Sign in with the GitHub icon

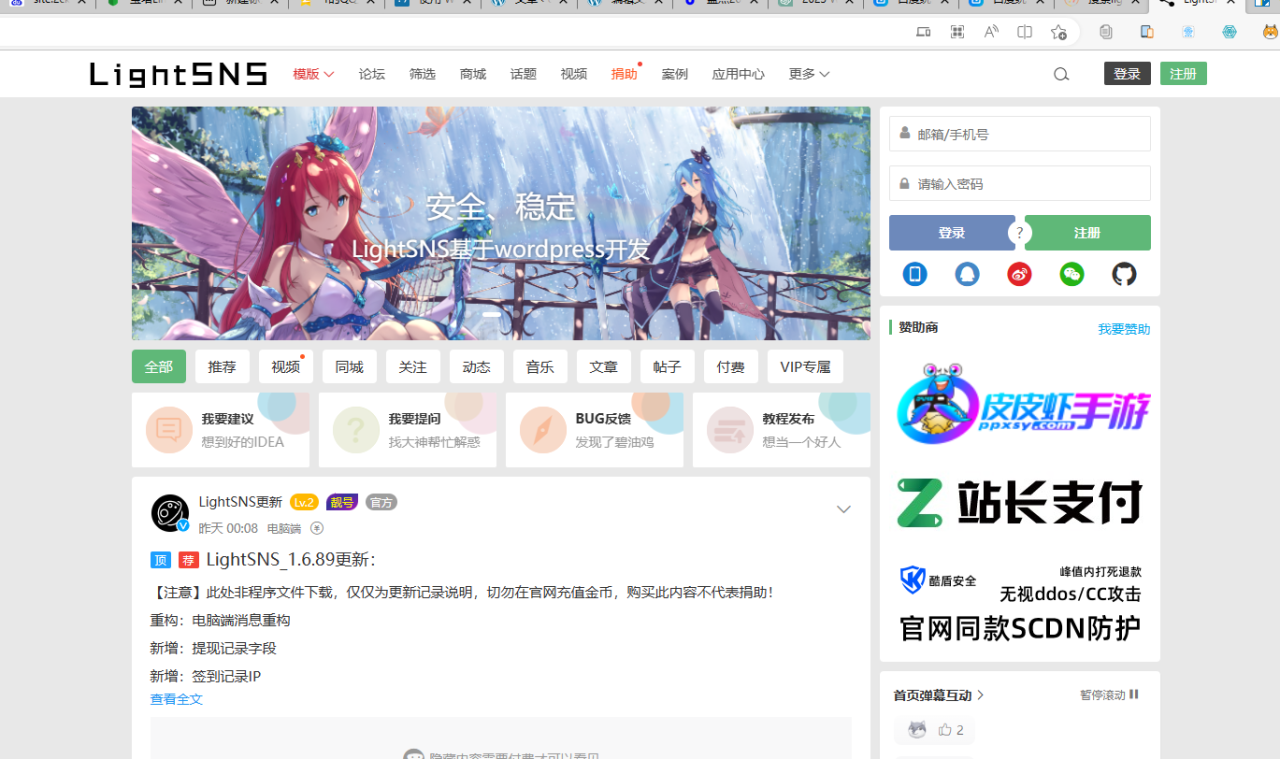[x=1124, y=274]
